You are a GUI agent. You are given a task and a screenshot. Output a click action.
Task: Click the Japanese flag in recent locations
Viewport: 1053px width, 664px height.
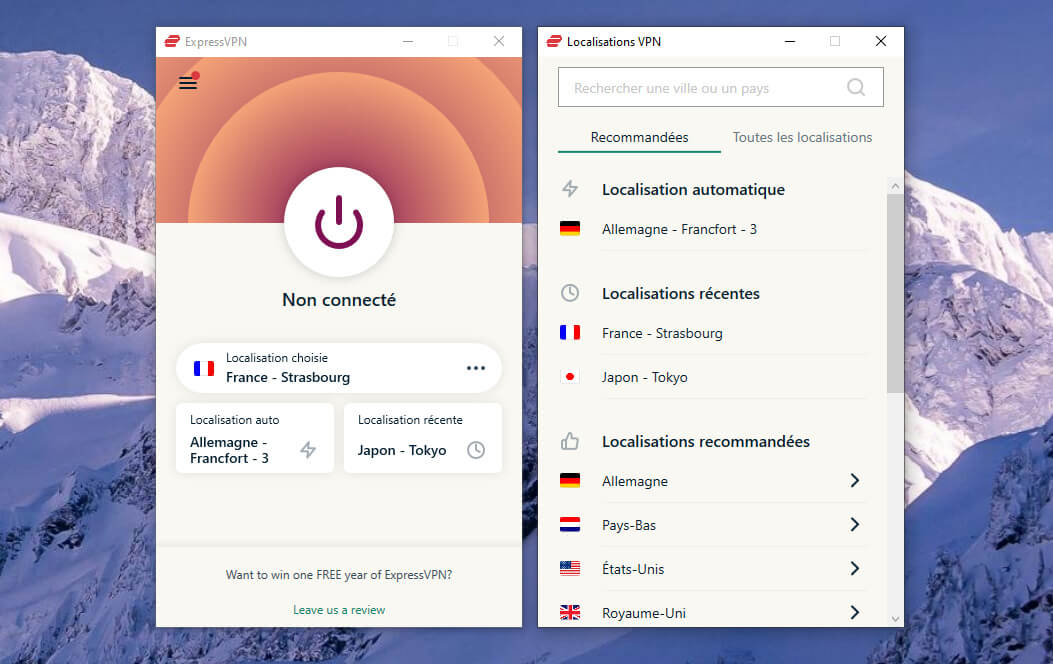pos(569,377)
